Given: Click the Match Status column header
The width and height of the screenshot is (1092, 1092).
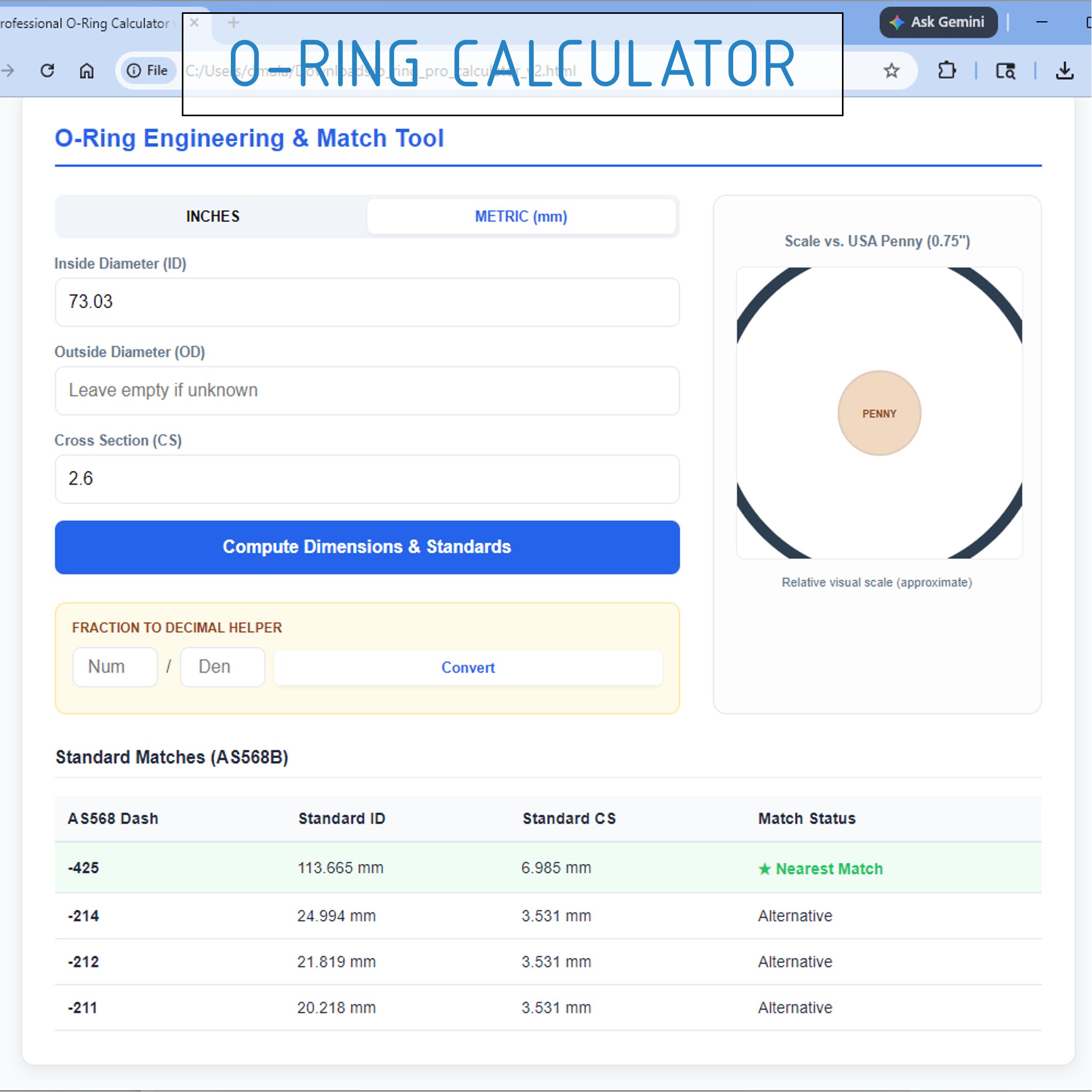Looking at the screenshot, I should 807,819.
